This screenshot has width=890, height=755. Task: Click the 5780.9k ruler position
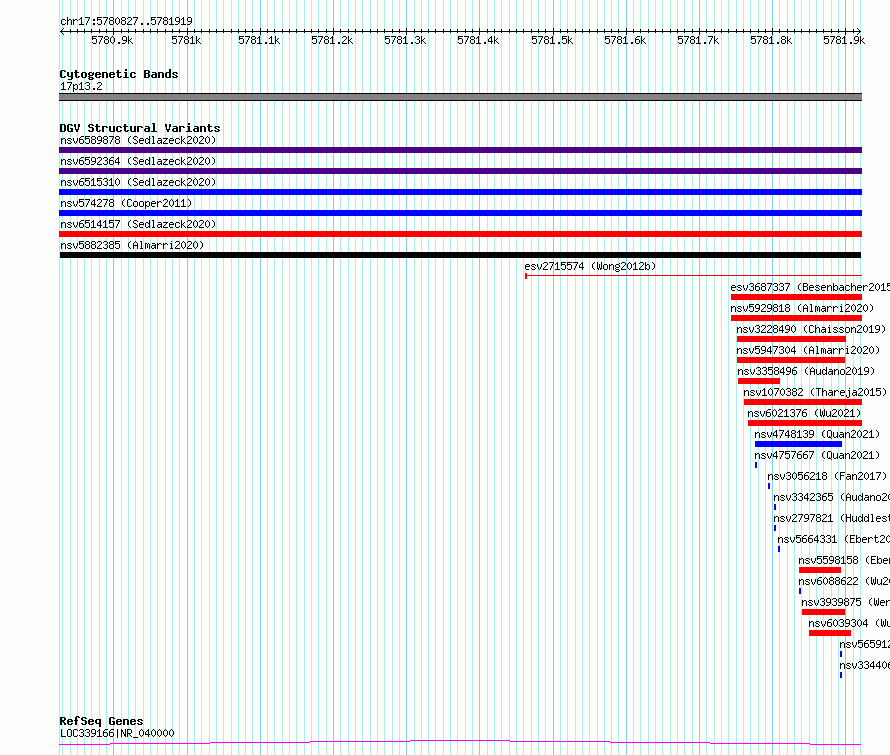coord(112,40)
